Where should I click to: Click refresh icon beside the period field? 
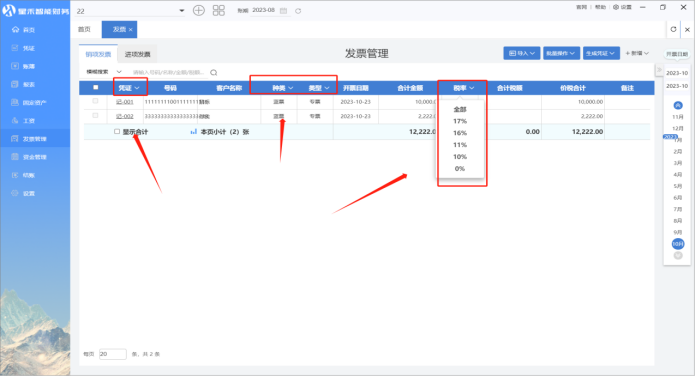pos(298,11)
